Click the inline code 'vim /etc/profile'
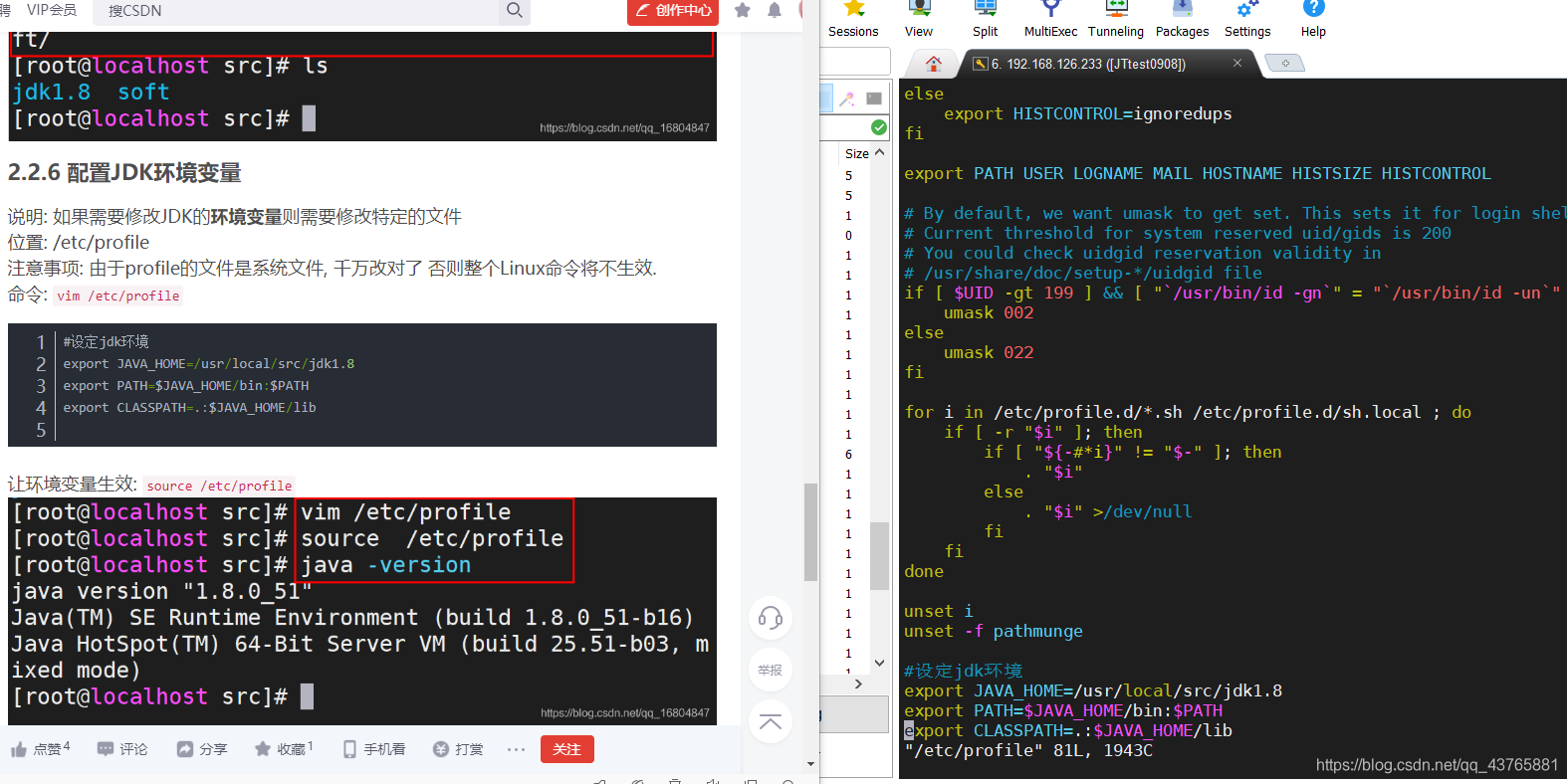Image resolution: width=1567 pixels, height=784 pixels. 118,295
